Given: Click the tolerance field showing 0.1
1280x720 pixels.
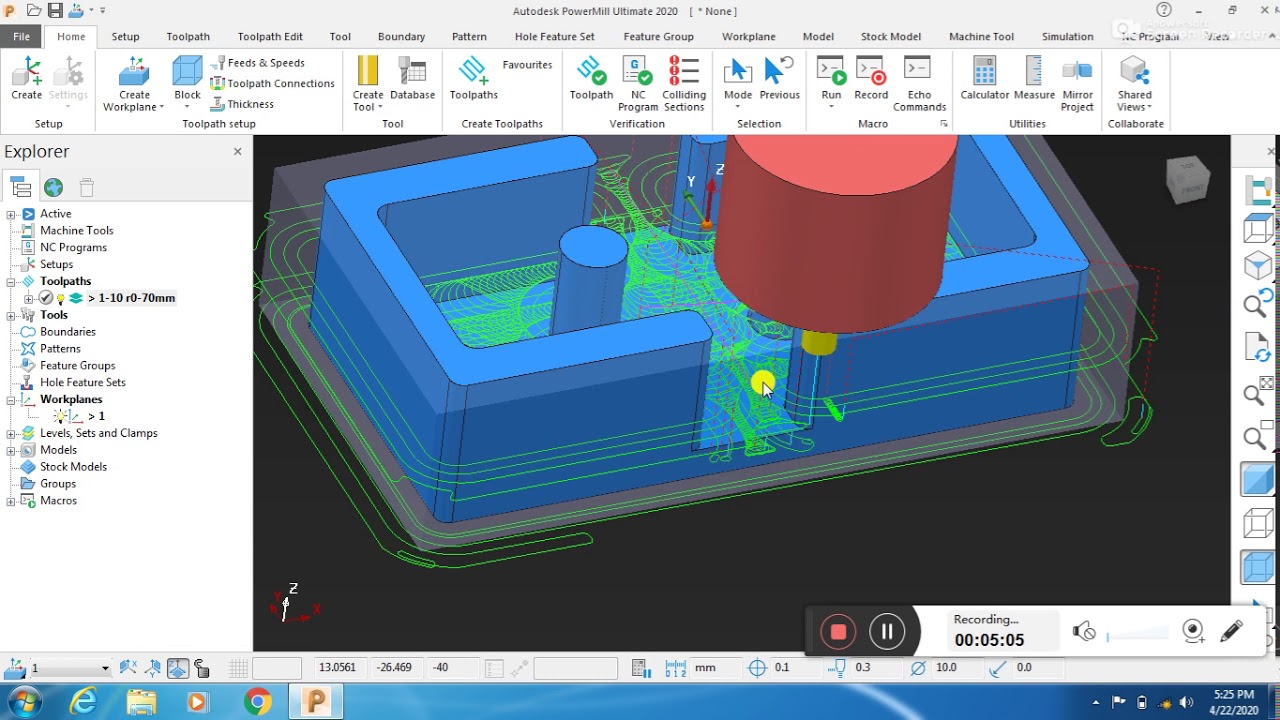Looking at the screenshot, I should pyautogui.click(x=794, y=668).
